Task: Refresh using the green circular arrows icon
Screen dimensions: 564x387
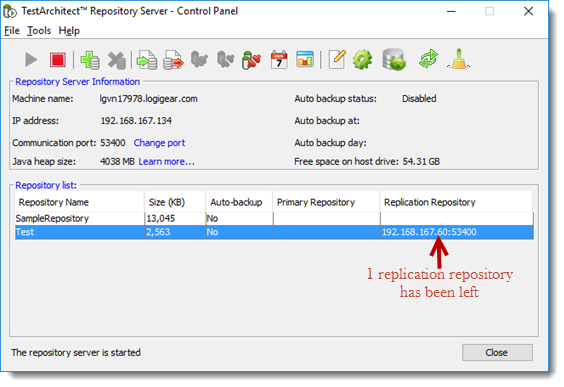Action: (428, 59)
